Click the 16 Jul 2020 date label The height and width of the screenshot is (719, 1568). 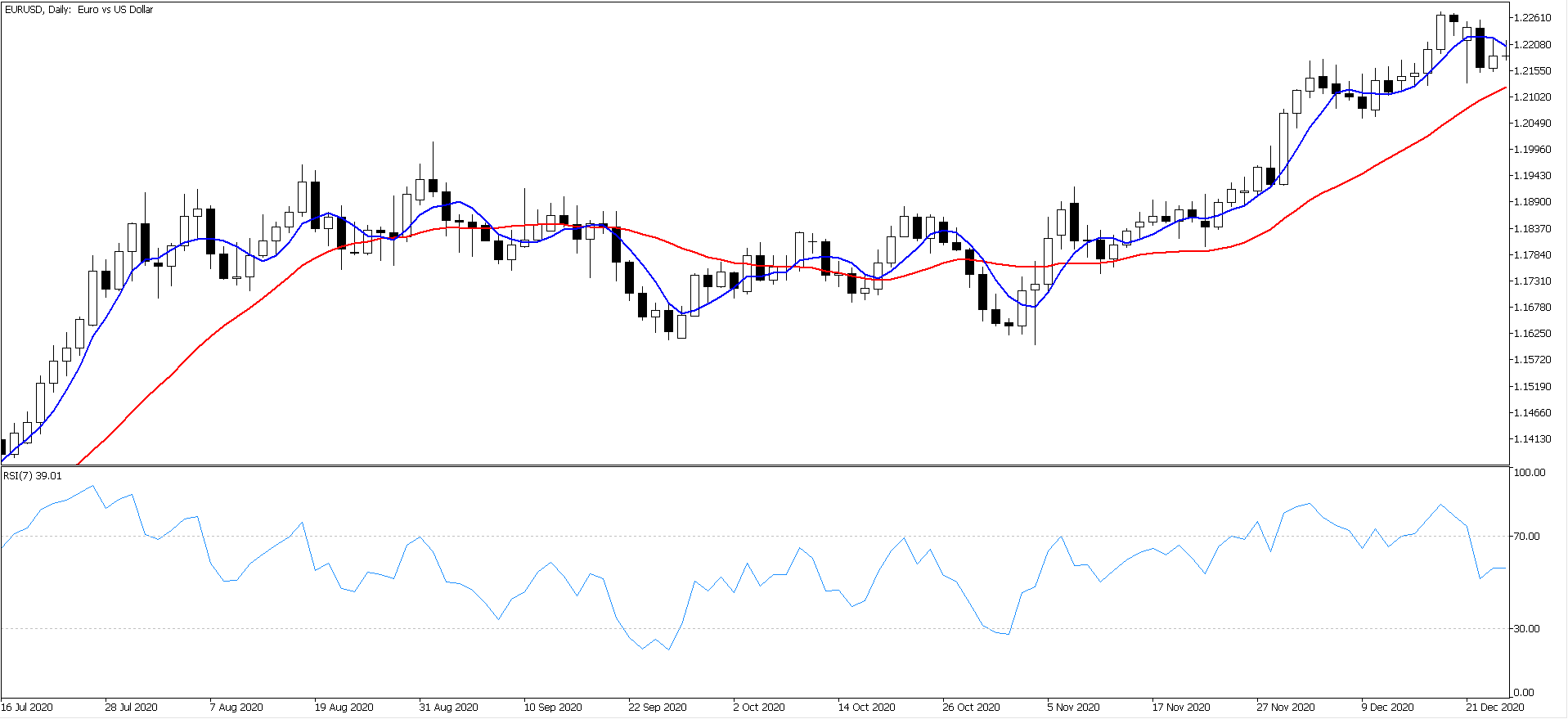pos(27,707)
